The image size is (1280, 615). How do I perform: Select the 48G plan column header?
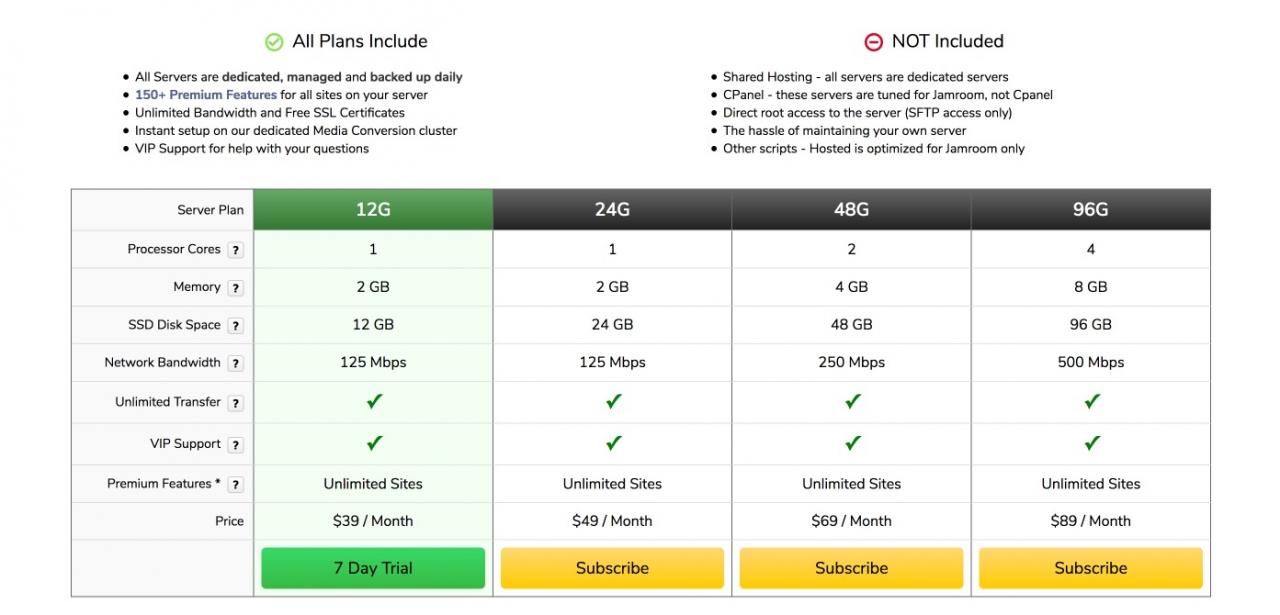click(x=851, y=210)
